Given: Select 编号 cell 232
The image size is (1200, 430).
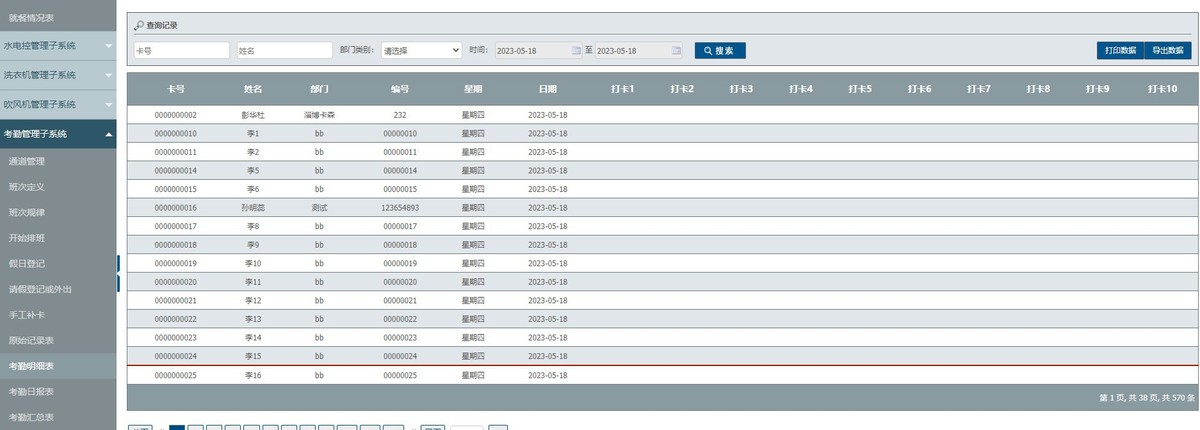Looking at the screenshot, I should 400,115.
